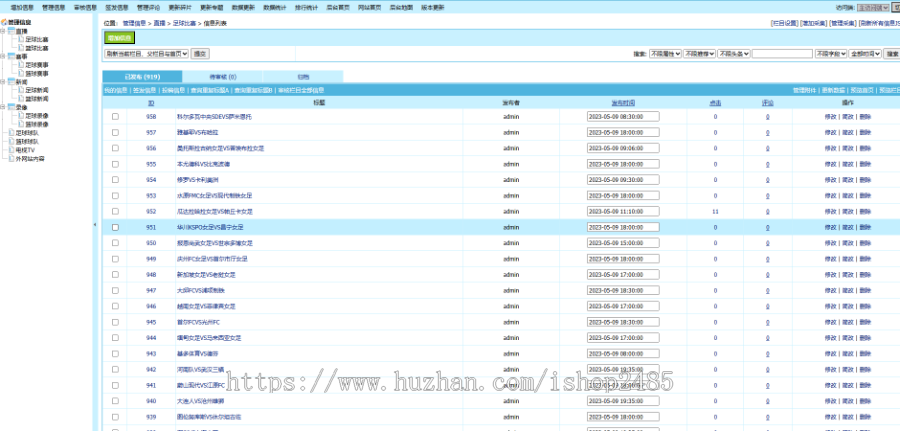Image resolution: width=900 pixels, height=431 pixels.
Task: Tick the checkbox for highlighted row 951
Action: (x=115, y=227)
